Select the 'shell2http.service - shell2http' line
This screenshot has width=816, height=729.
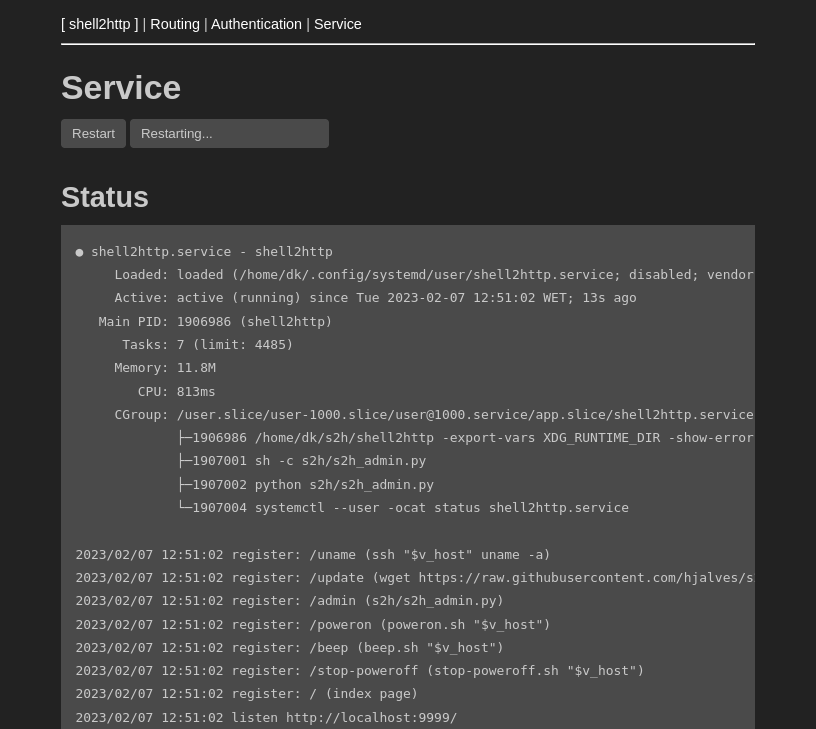(x=212, y=252)
